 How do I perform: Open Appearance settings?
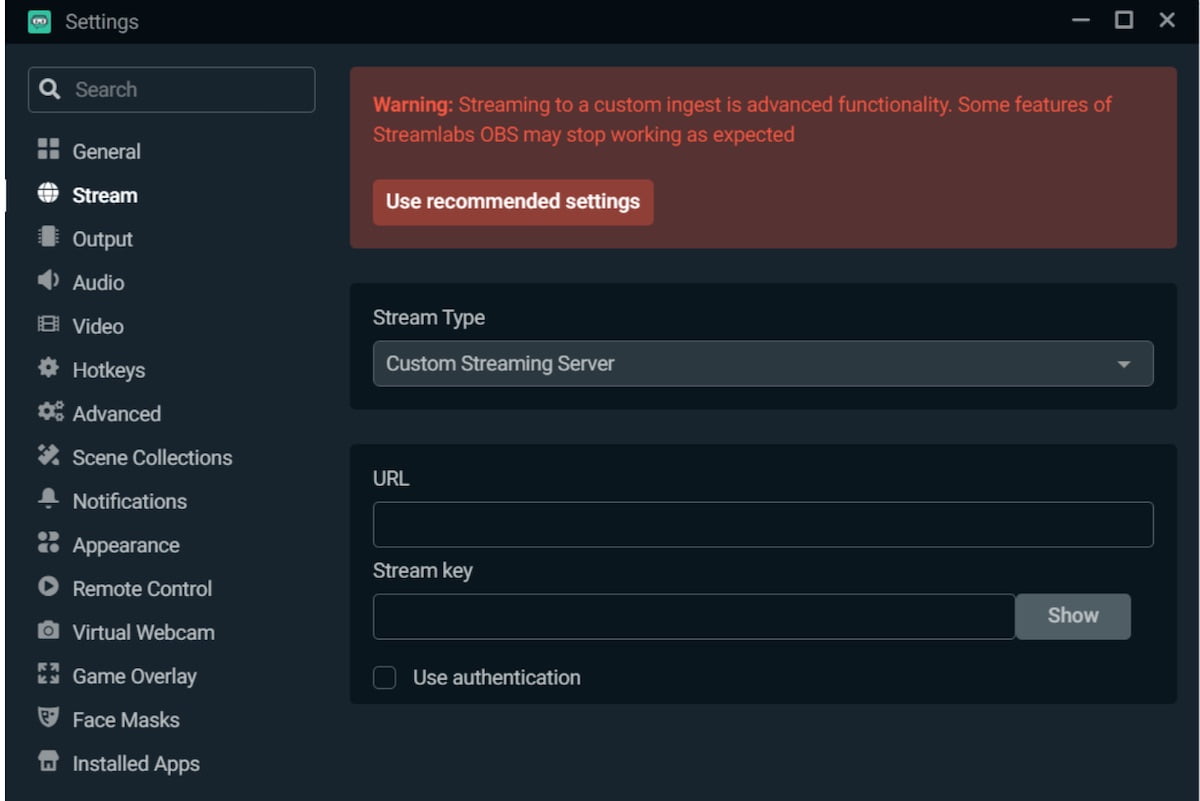point(126,545)
